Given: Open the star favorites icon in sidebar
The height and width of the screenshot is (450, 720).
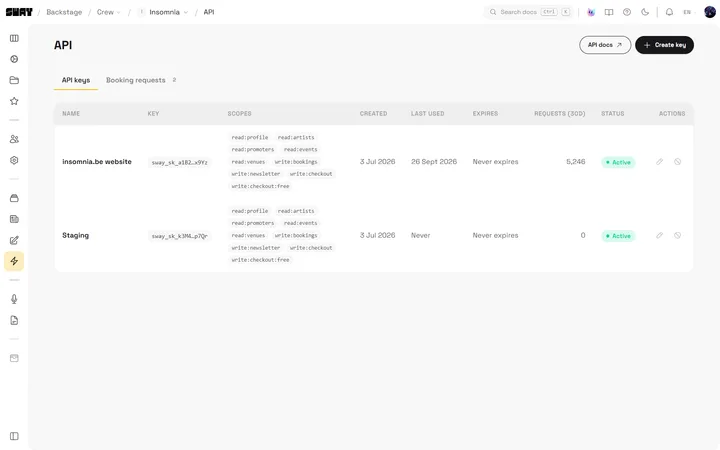Looking at the screenshot, I should (14, 101).
